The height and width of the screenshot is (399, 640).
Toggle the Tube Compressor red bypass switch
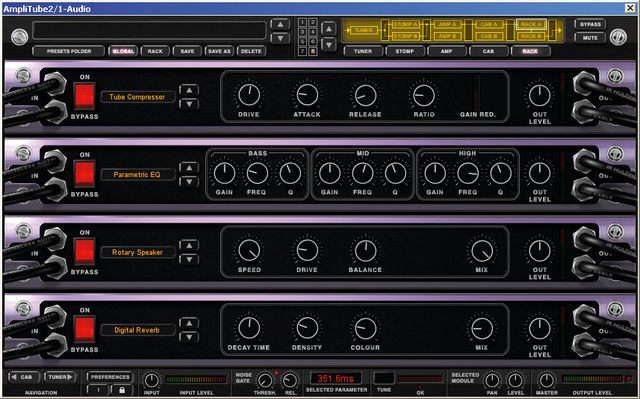click(84, 96)
